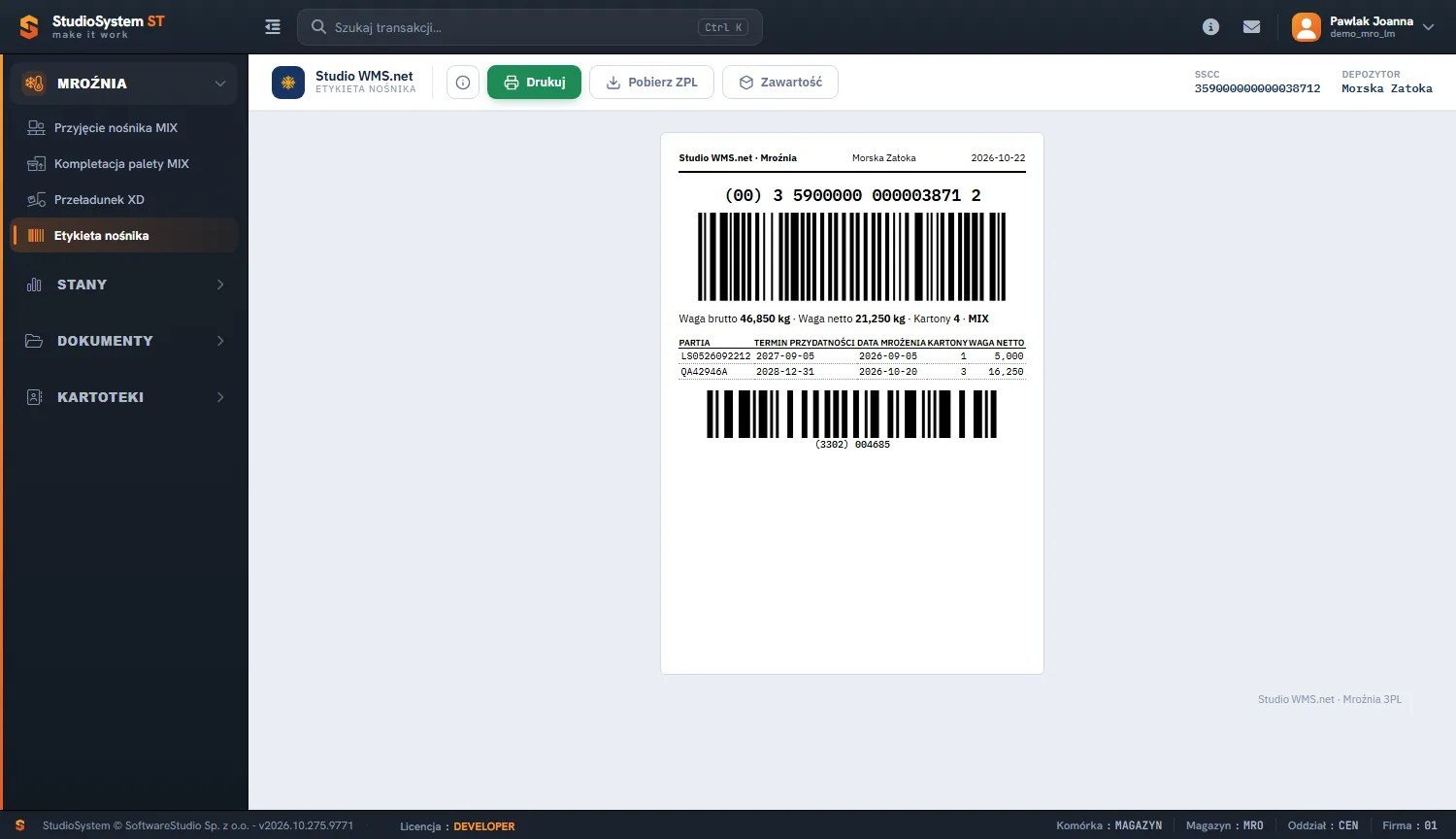This screenshot has width=1456, height=839.
Task: Open the messages envelope icon
Action: click(x=1252, y=27)
